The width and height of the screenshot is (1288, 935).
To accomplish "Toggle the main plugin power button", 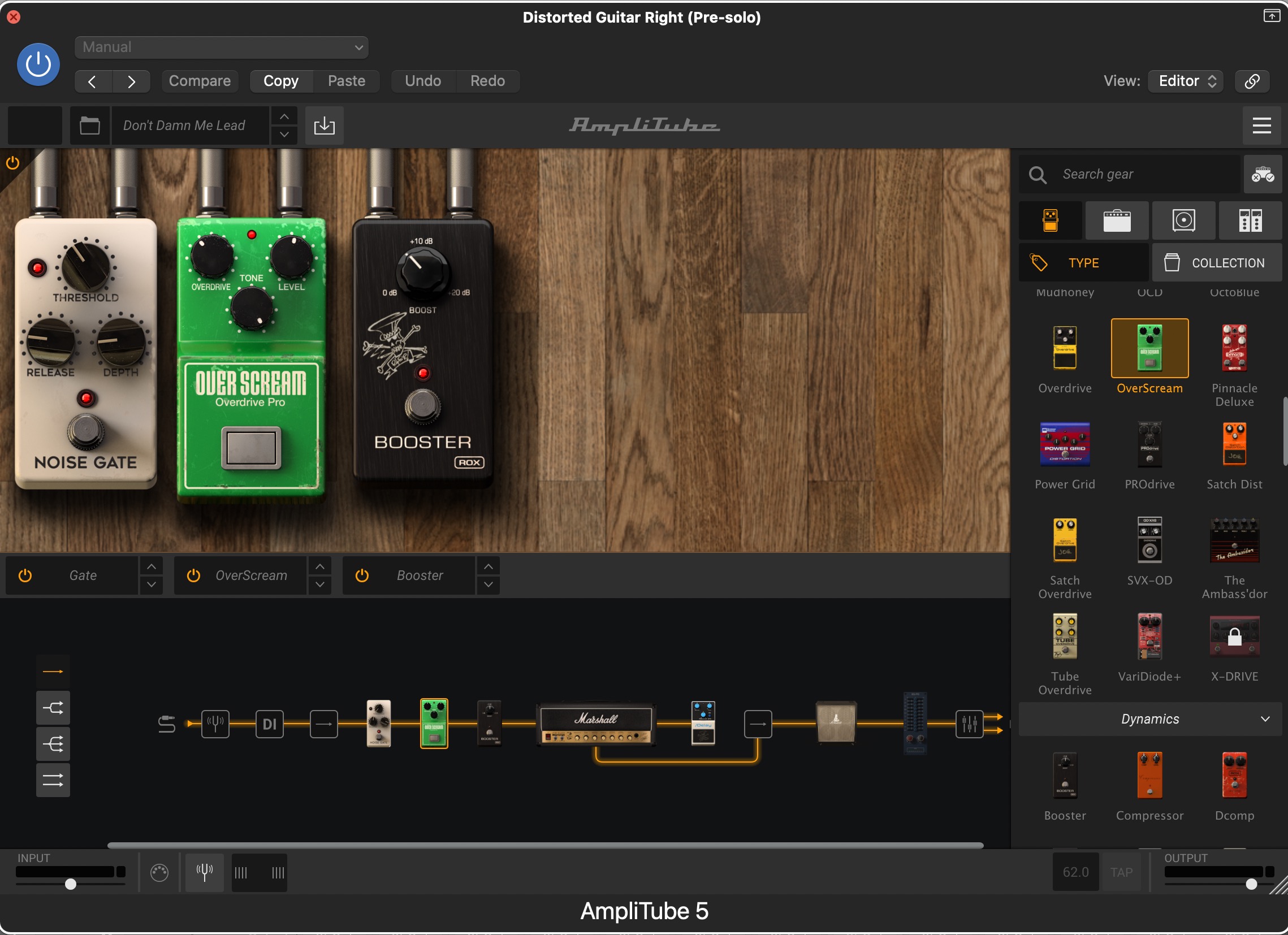I will pos(38,64).
